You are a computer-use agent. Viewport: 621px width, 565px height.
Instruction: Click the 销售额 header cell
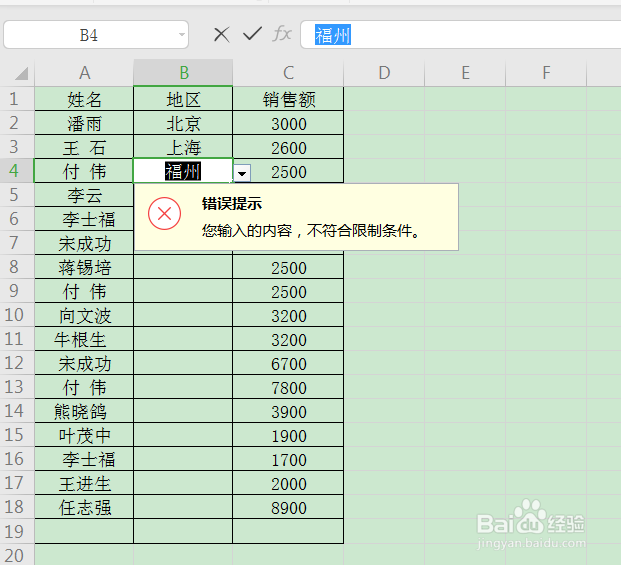pyautogui.click(x=288, y=99)
